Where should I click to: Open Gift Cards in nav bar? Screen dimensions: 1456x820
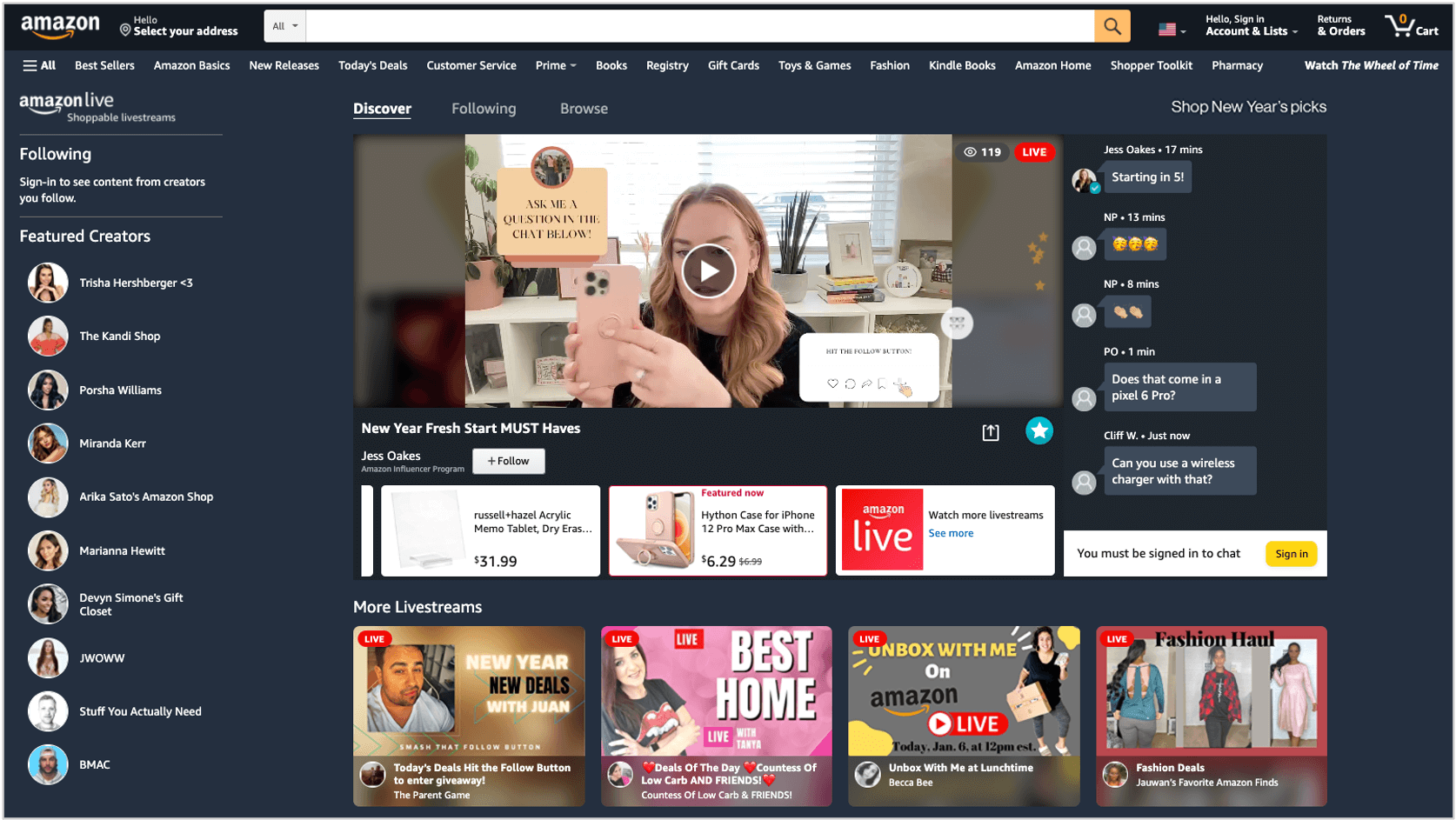(733, 65)
